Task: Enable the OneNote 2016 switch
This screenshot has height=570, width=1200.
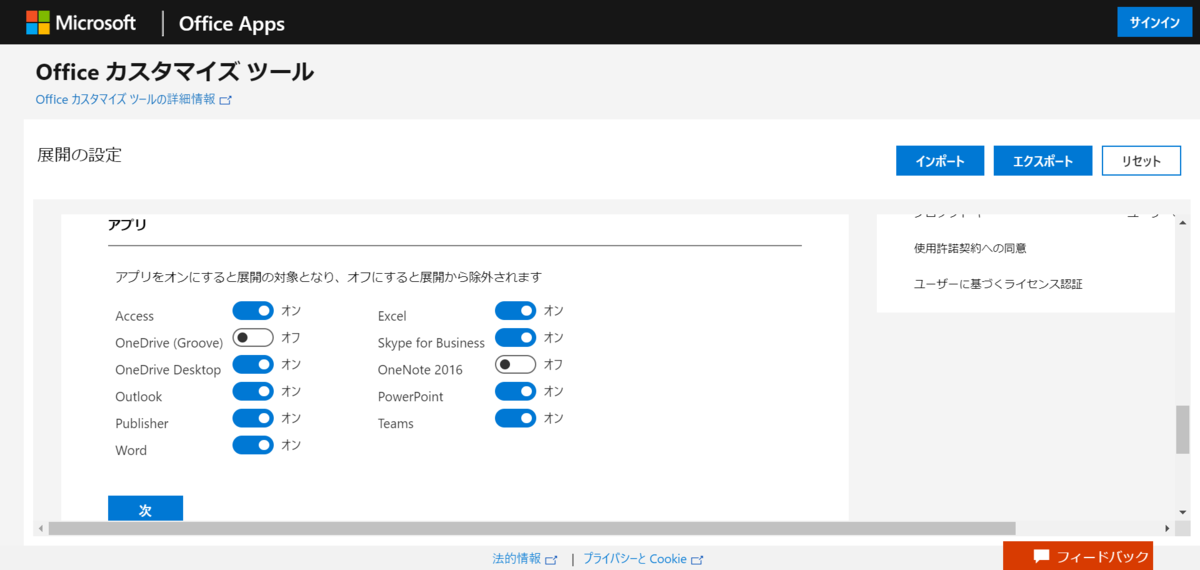Action: pos(515,365)
